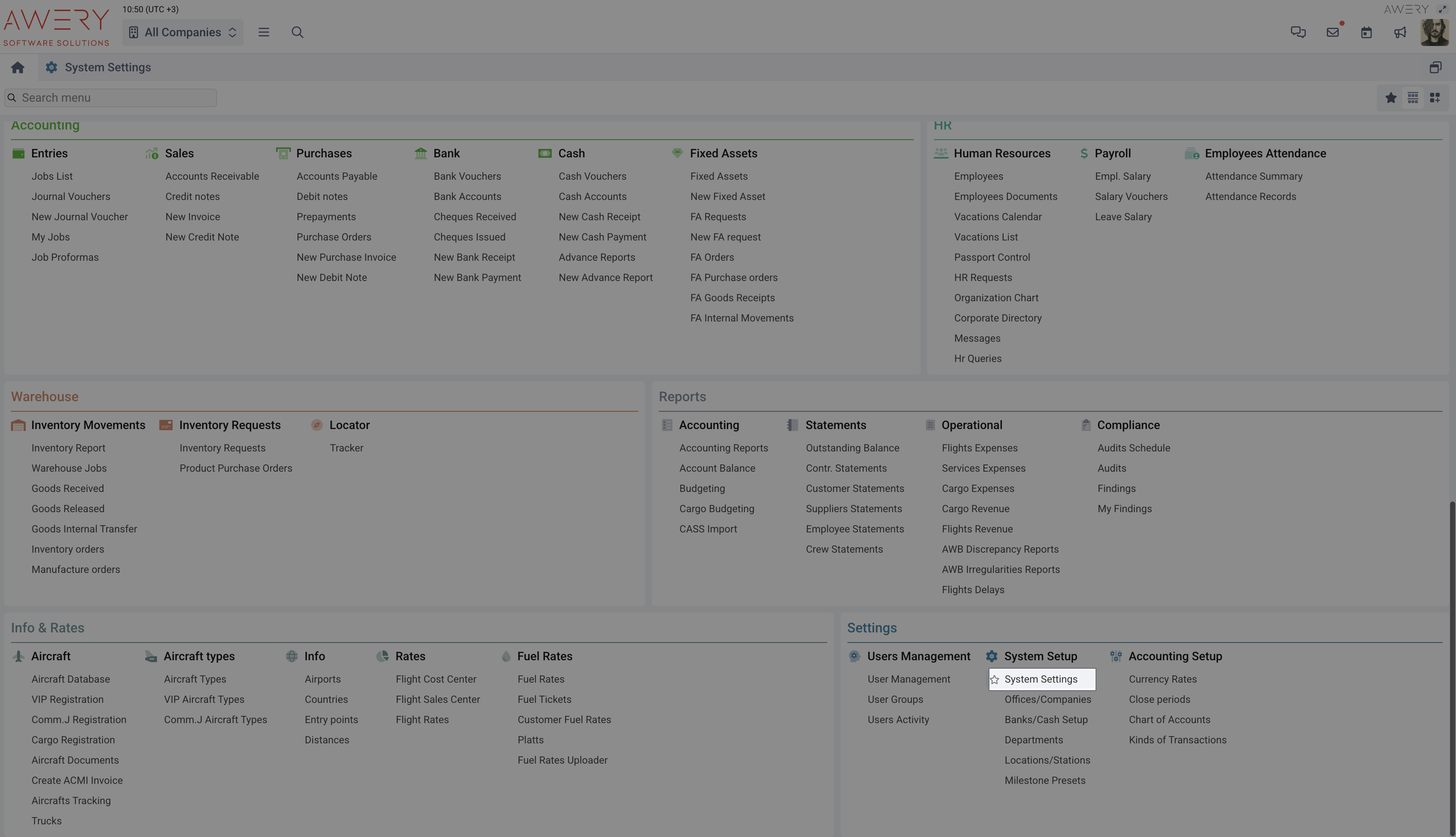Open the calendar icon in header

(1366, 32)
